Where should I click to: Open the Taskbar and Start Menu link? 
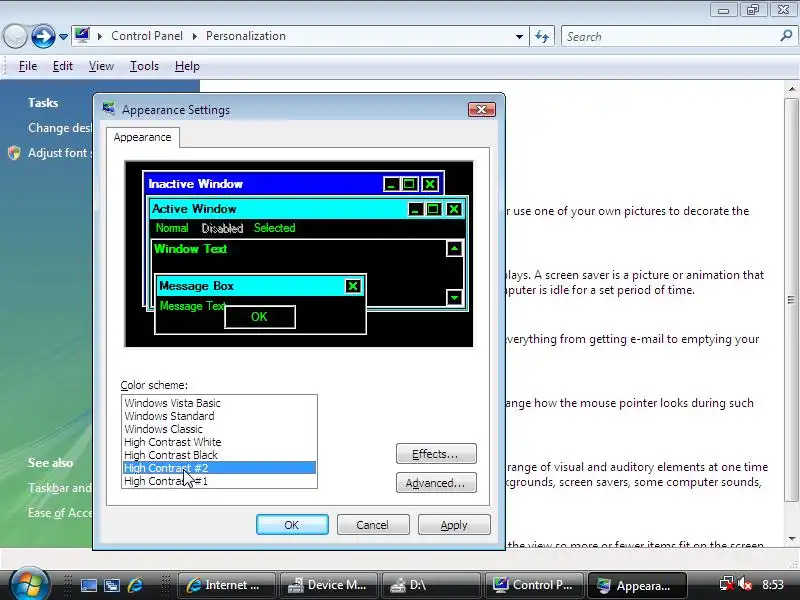pos(60,488)
